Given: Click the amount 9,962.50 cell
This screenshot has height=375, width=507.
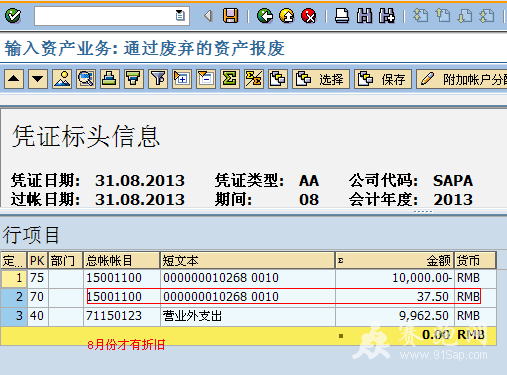Looking at the screenshot, I should coord(395,316).
